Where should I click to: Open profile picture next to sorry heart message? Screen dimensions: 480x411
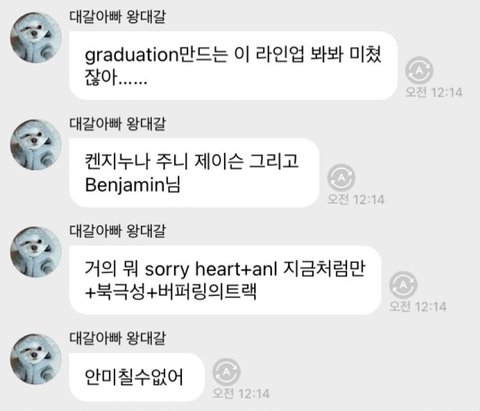(x=36, y=252)
